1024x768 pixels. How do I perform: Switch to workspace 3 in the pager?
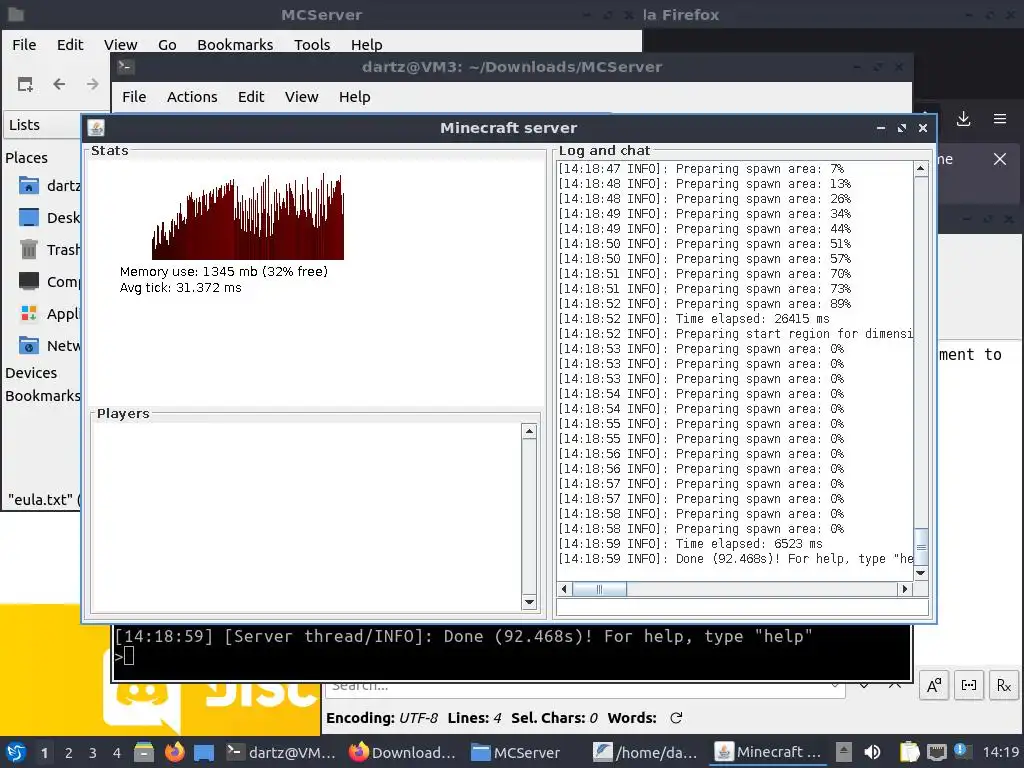pyautogui.click(x=93, y=753)
